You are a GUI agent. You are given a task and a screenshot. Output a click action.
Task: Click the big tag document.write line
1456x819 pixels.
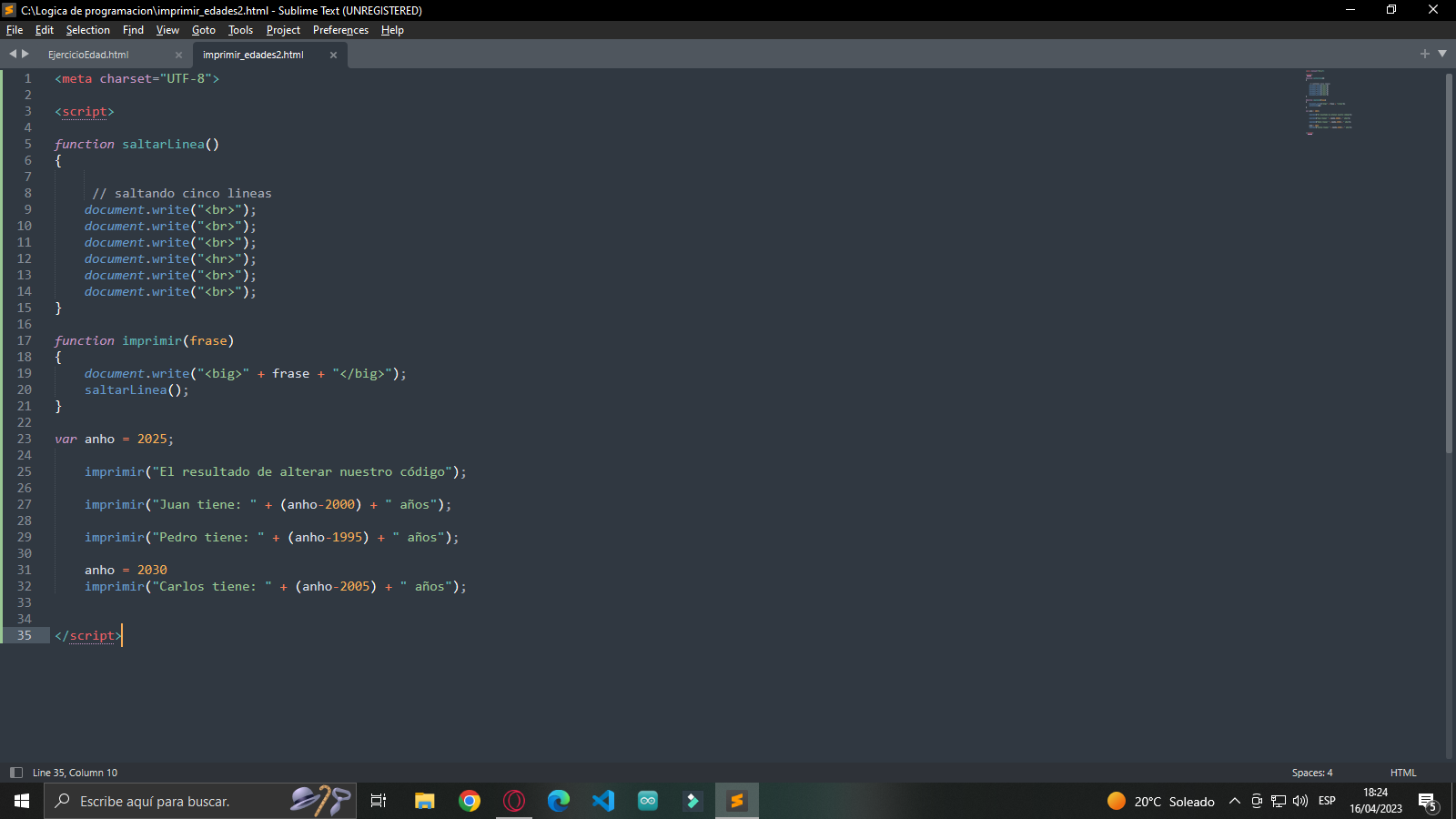[246, 374]
